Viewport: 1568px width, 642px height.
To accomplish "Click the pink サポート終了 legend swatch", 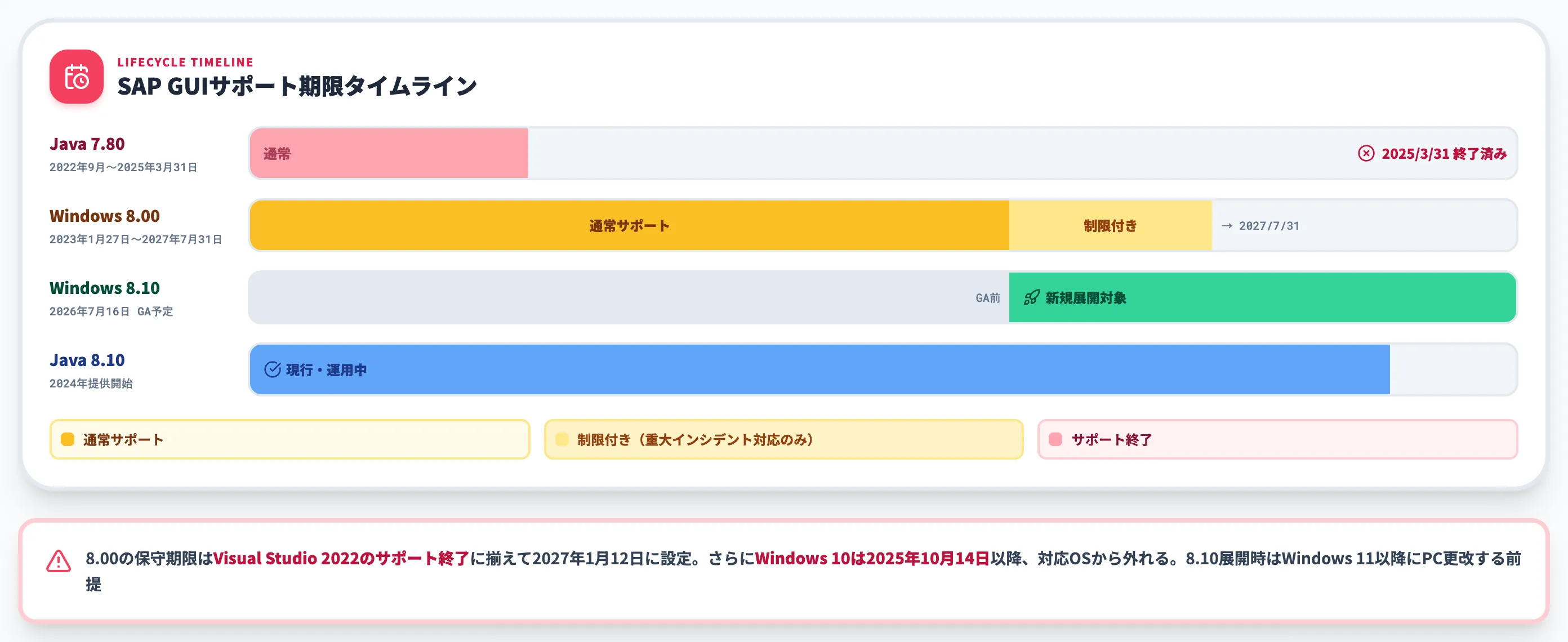I will click(x=1055, y=439).
